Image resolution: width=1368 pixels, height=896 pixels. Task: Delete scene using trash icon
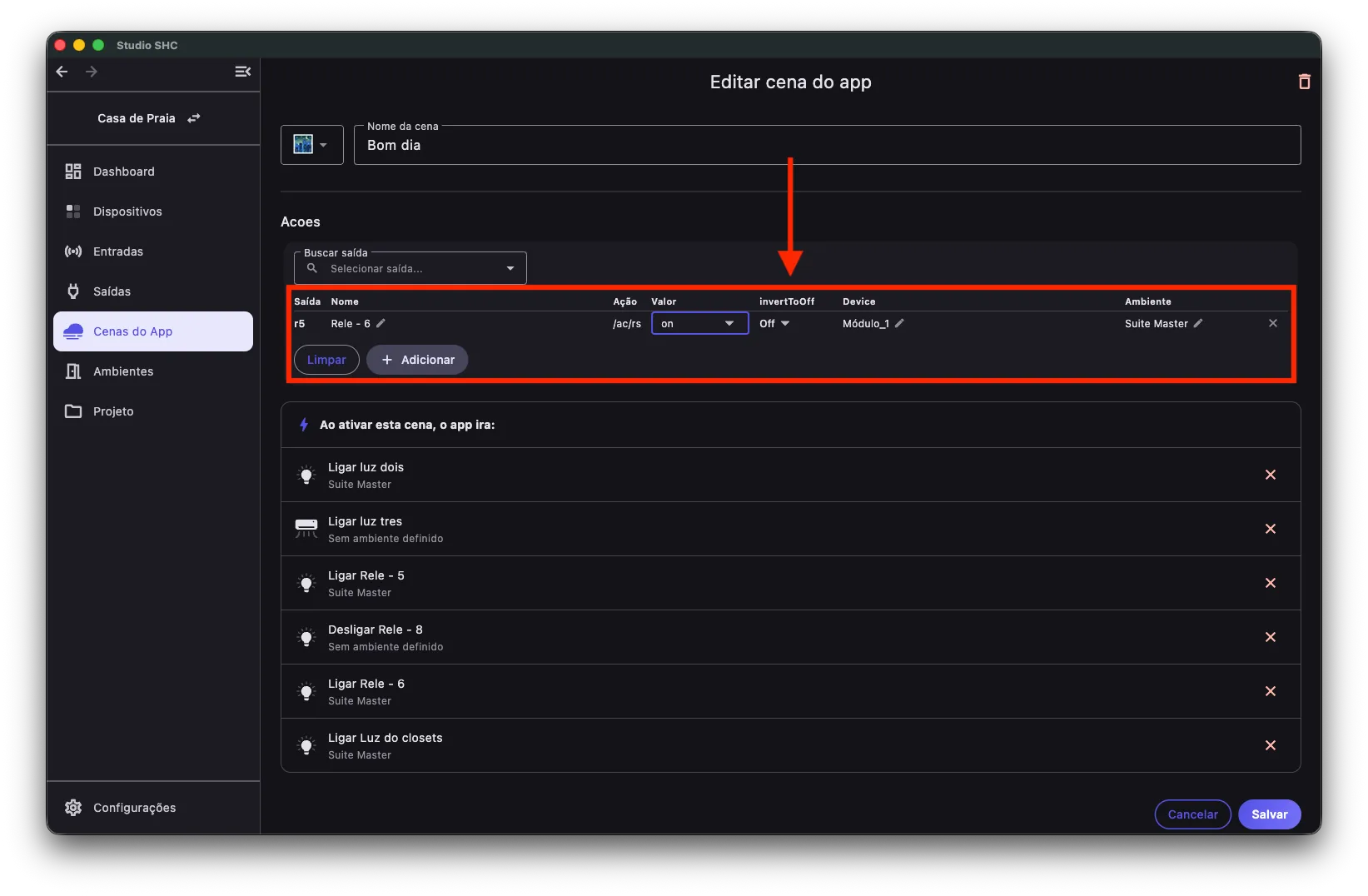[x=1305, y=82]
